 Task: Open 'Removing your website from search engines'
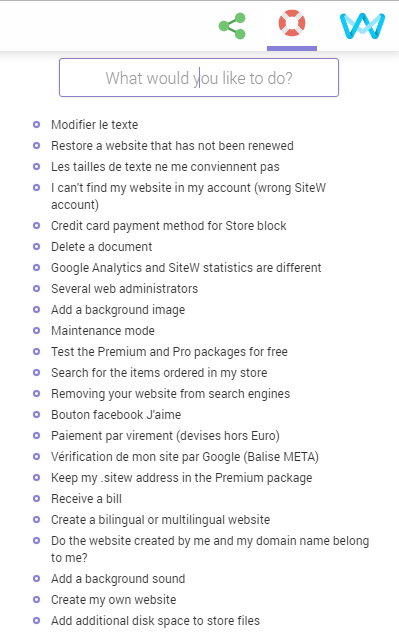coord(170,393)
